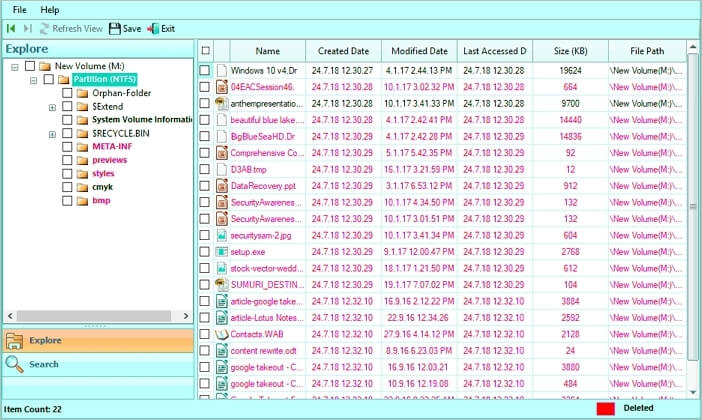Image resolution: width=702 pixels, height=420 pixels.
Task: Click the green first-page navigation arrow icon
Action: pyautogui.click(x=11, y=28)
